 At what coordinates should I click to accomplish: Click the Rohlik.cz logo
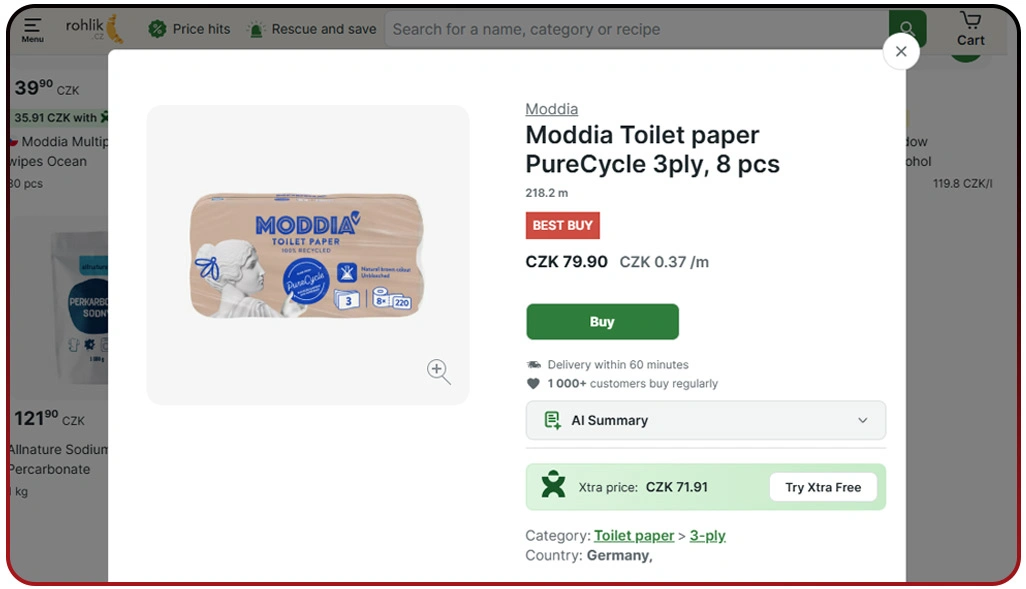(88, 28)
